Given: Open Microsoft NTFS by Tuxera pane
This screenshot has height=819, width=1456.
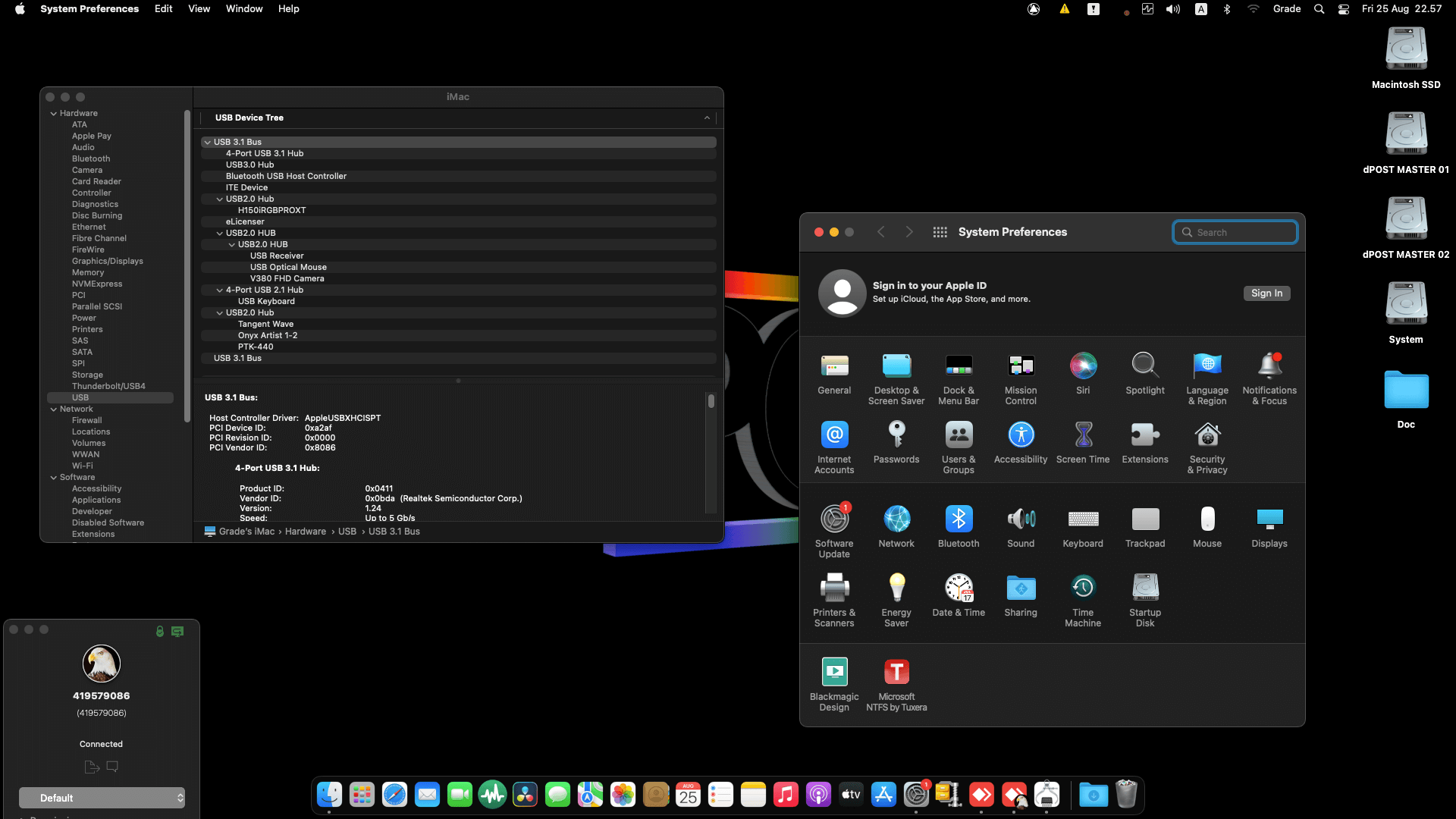Looking at the screenshot, I should pyautogui.click(x=896, y=685).
